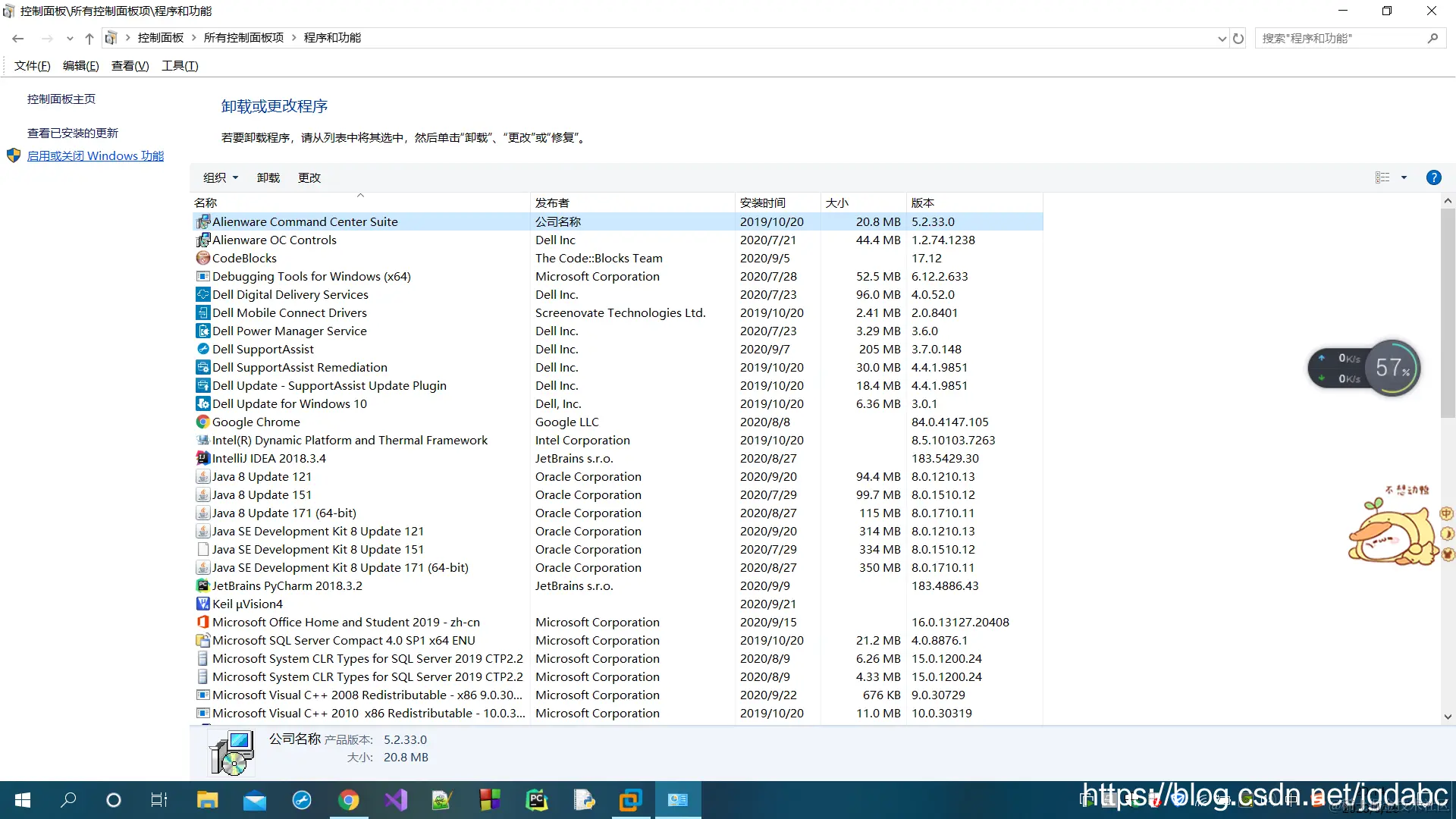
Task: Click the refresh icon beside the address bar
Action: click(1238, 38)
